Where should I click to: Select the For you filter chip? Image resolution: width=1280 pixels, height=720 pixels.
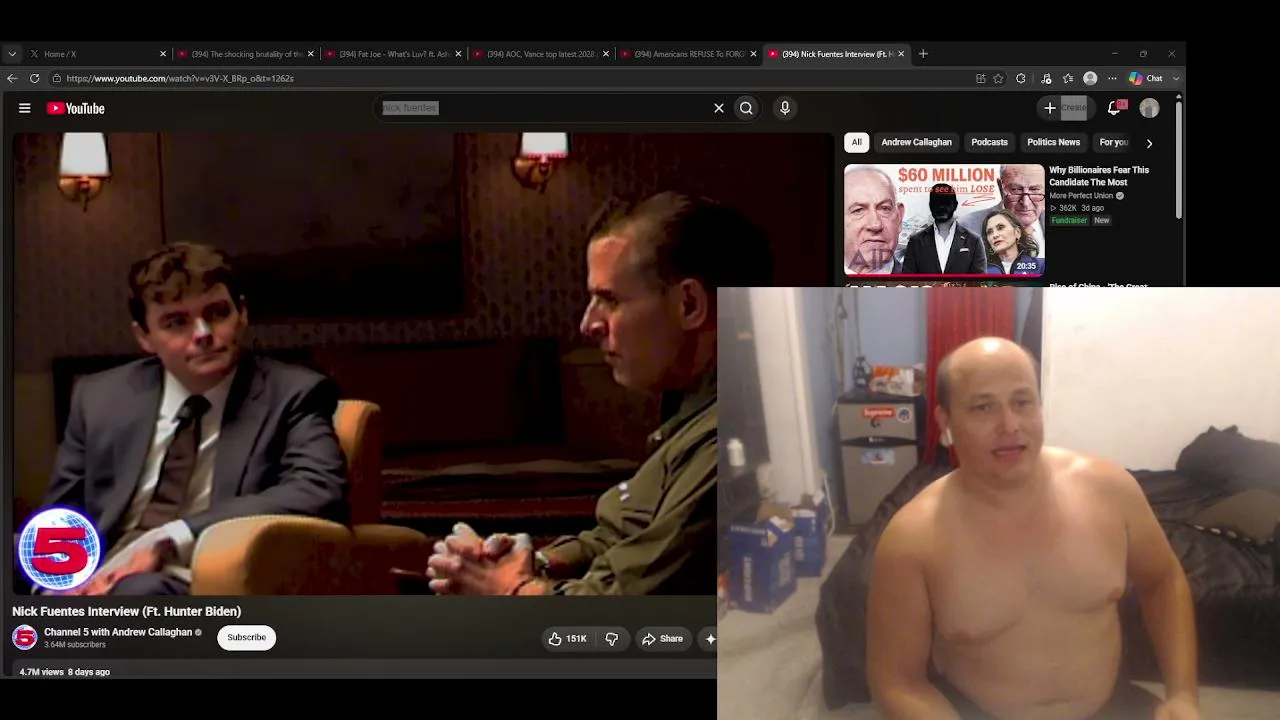pos(1113,142)
